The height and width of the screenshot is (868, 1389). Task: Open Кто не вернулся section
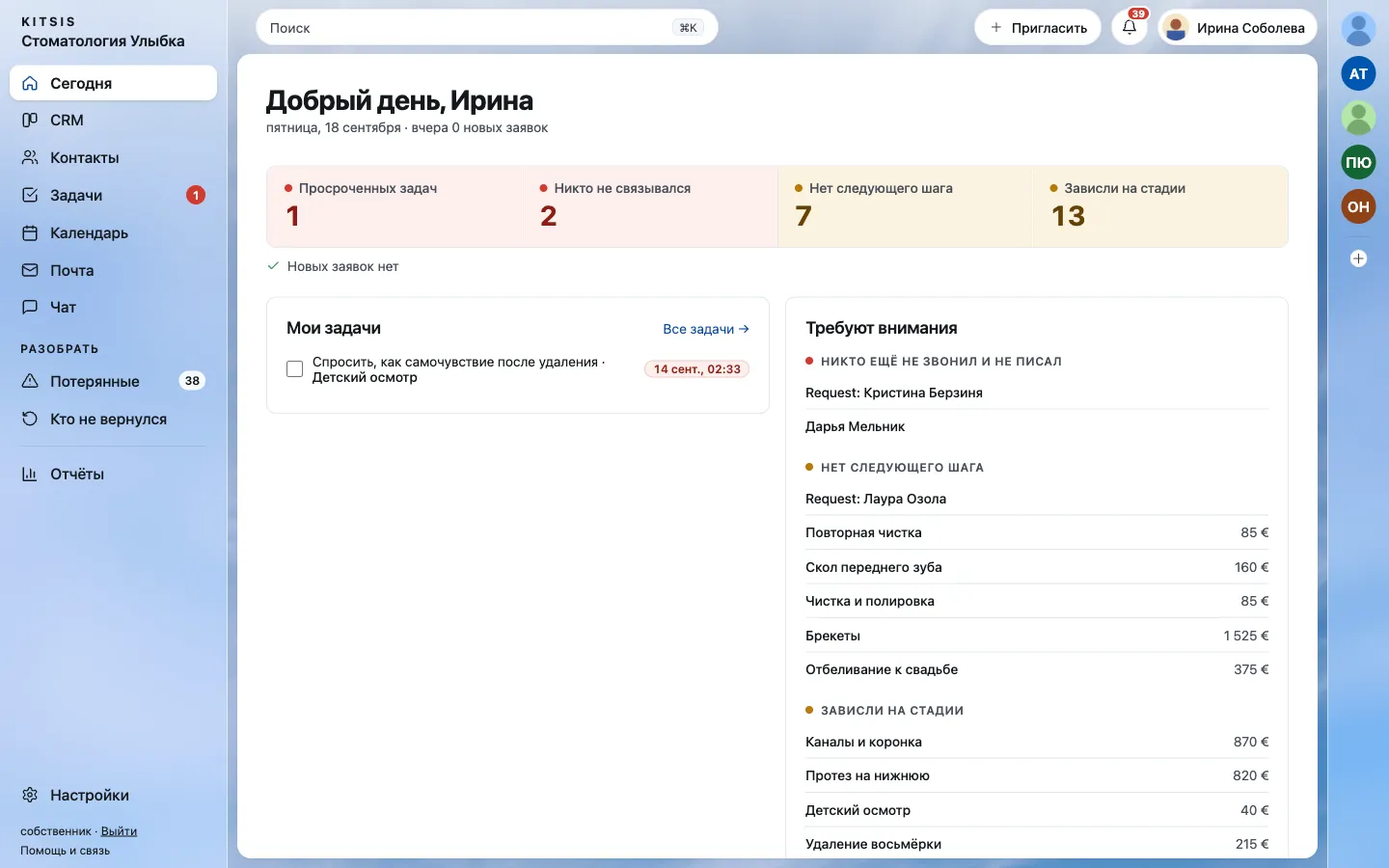[113, 419]
